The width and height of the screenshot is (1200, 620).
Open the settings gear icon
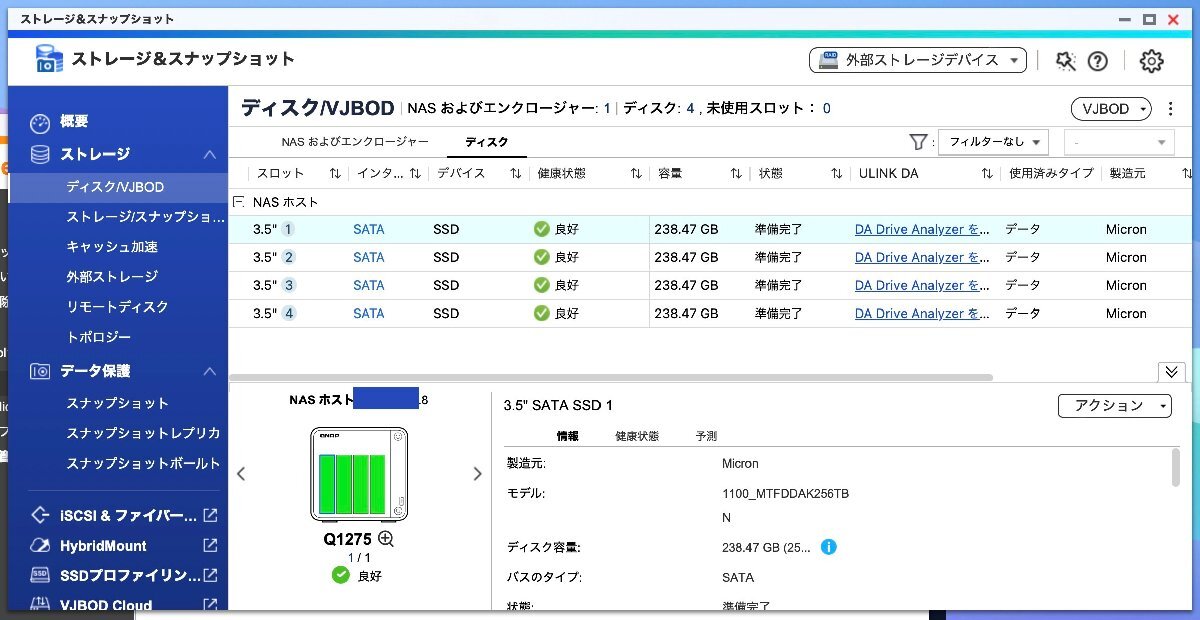[1151, 61]
